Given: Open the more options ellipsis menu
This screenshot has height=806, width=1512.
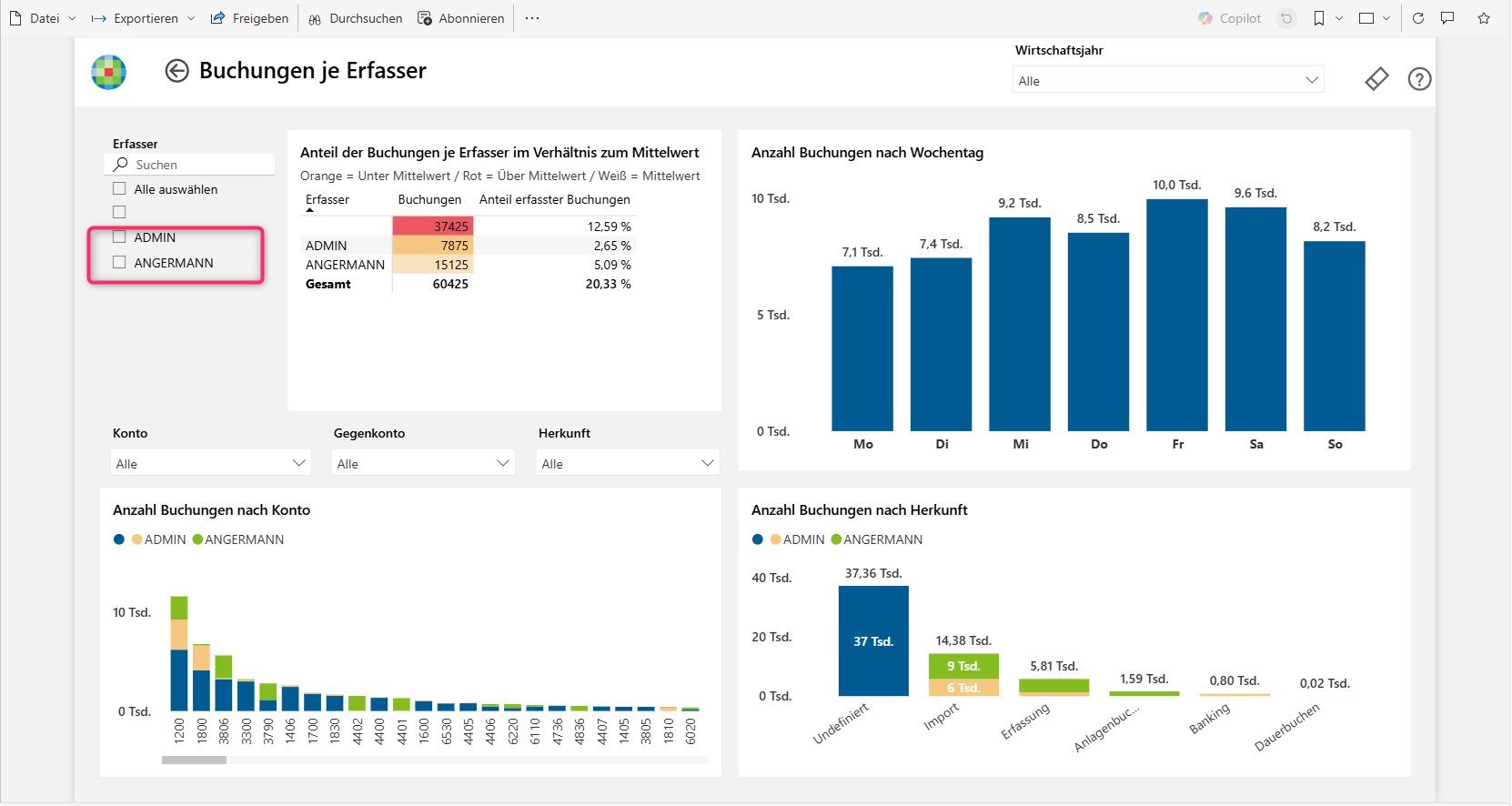Looking at the screenshot, I should pyautogui.click(x=532, y=18).
